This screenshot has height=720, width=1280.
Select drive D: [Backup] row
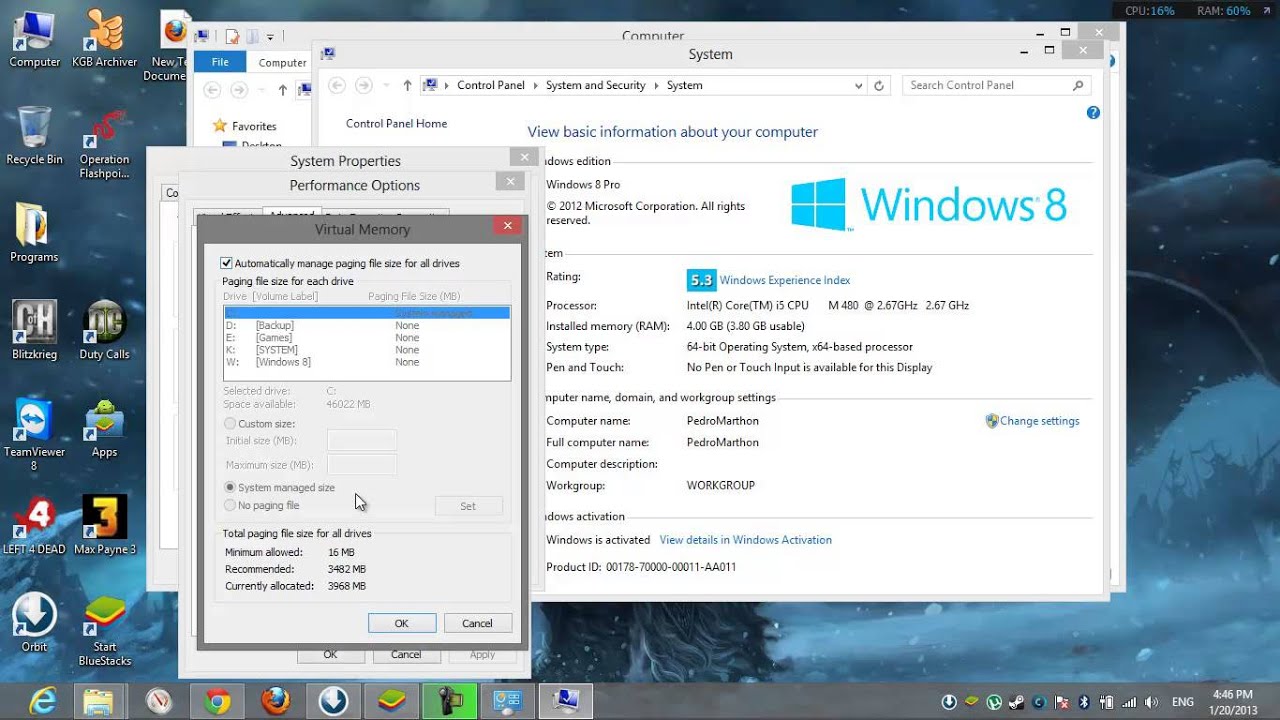coord(366,326)
